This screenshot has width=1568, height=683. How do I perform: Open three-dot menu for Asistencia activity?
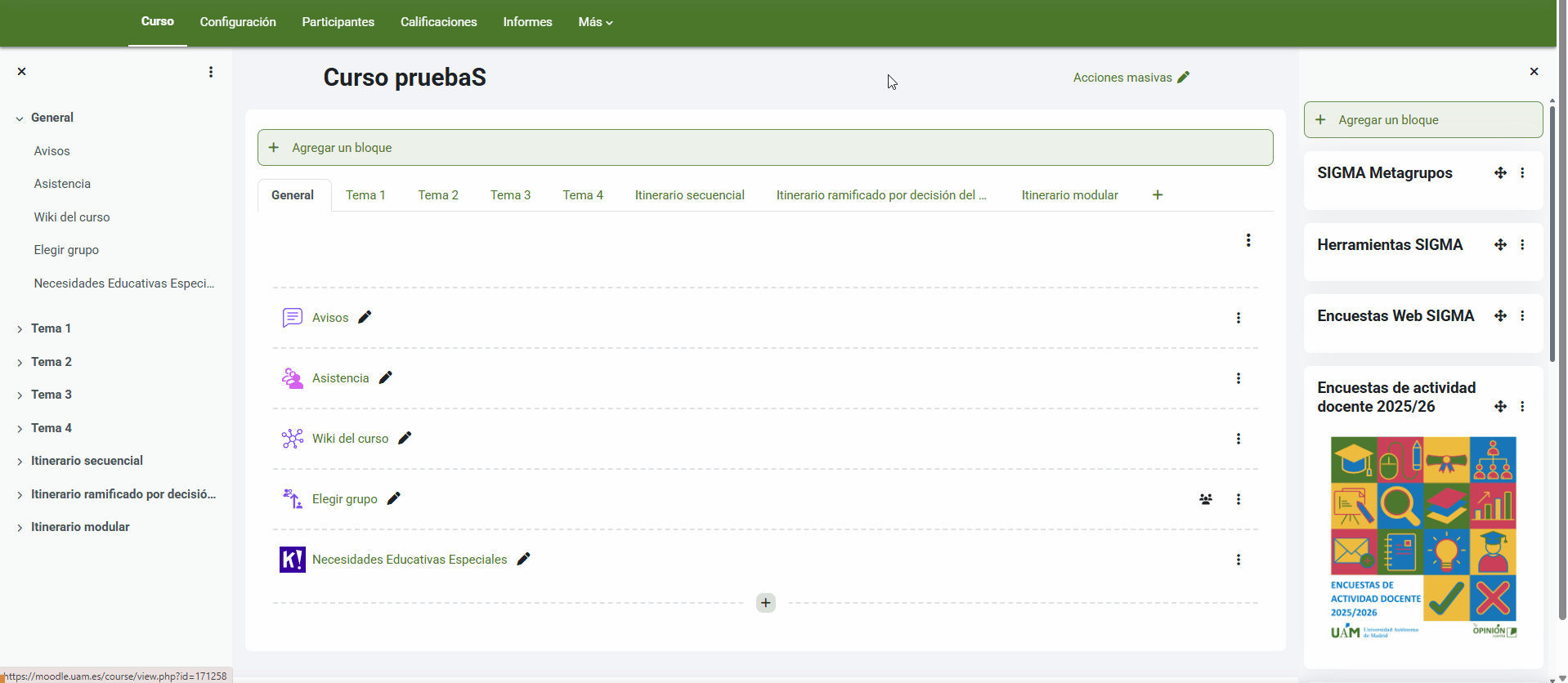click(x=1238, y=378)
